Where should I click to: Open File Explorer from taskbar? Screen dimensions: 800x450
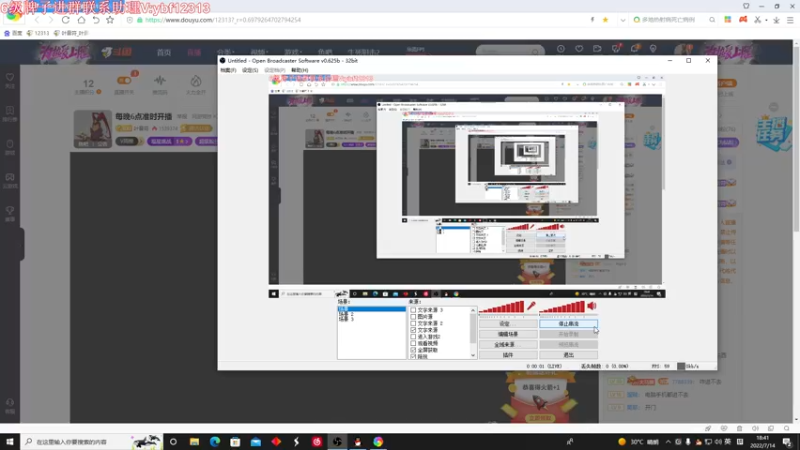tap(194, 441)
